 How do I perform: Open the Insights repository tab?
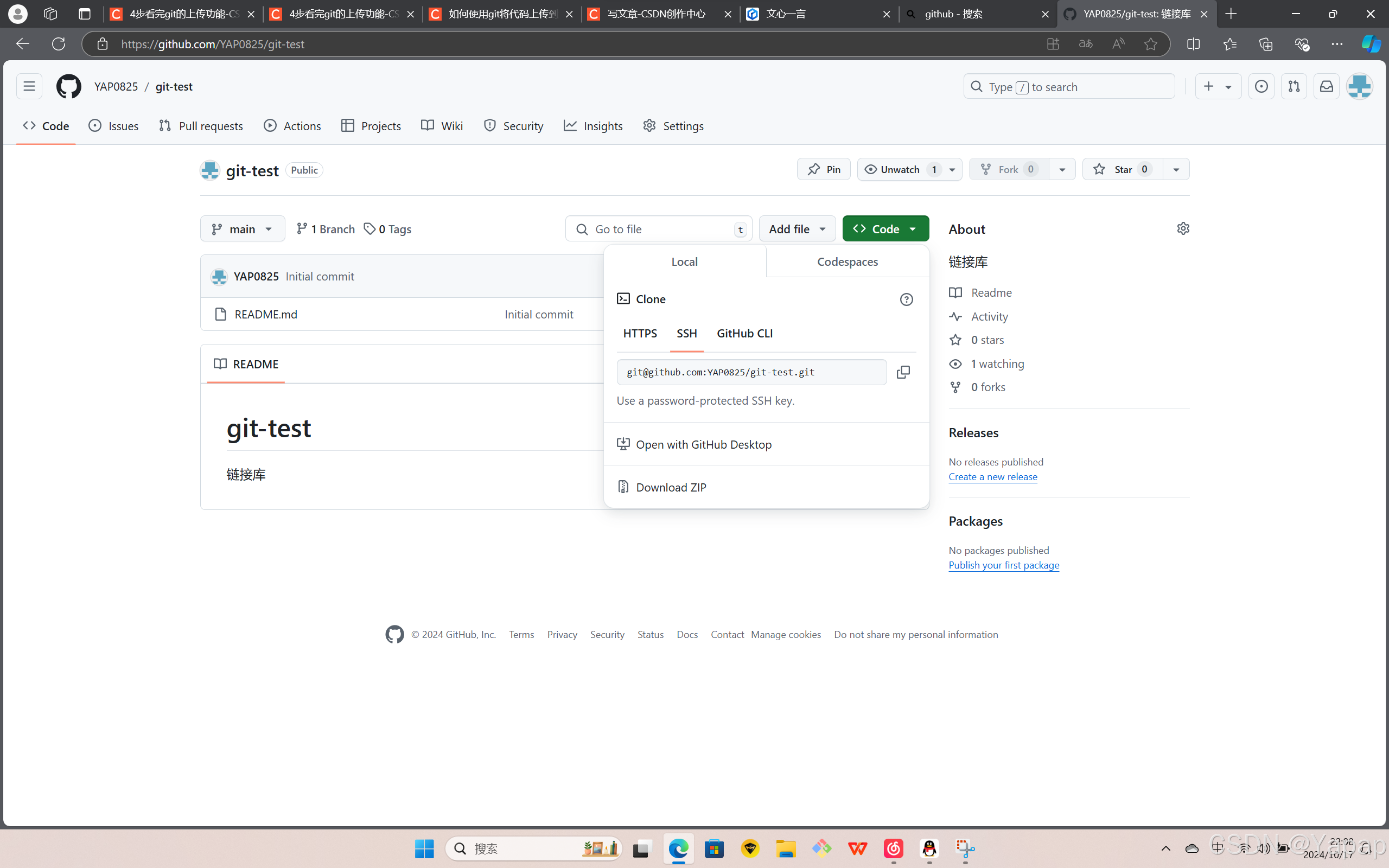(x=593, y=126)
